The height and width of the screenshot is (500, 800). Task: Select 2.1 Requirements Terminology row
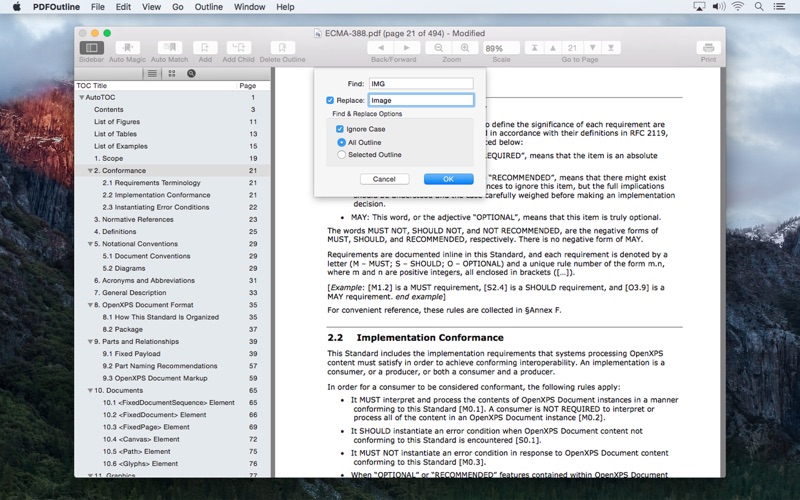point(172,183)
